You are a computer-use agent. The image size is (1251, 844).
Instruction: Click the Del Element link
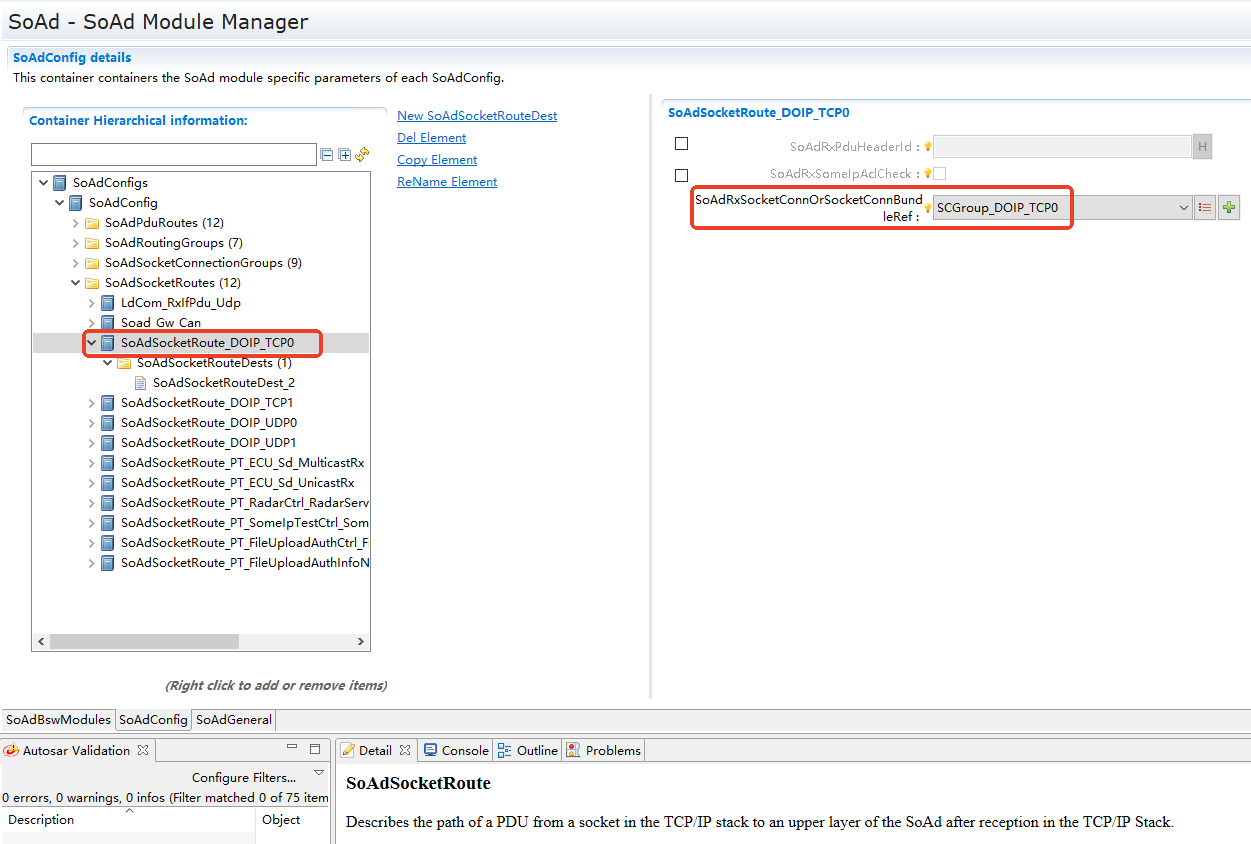point(431,138)
